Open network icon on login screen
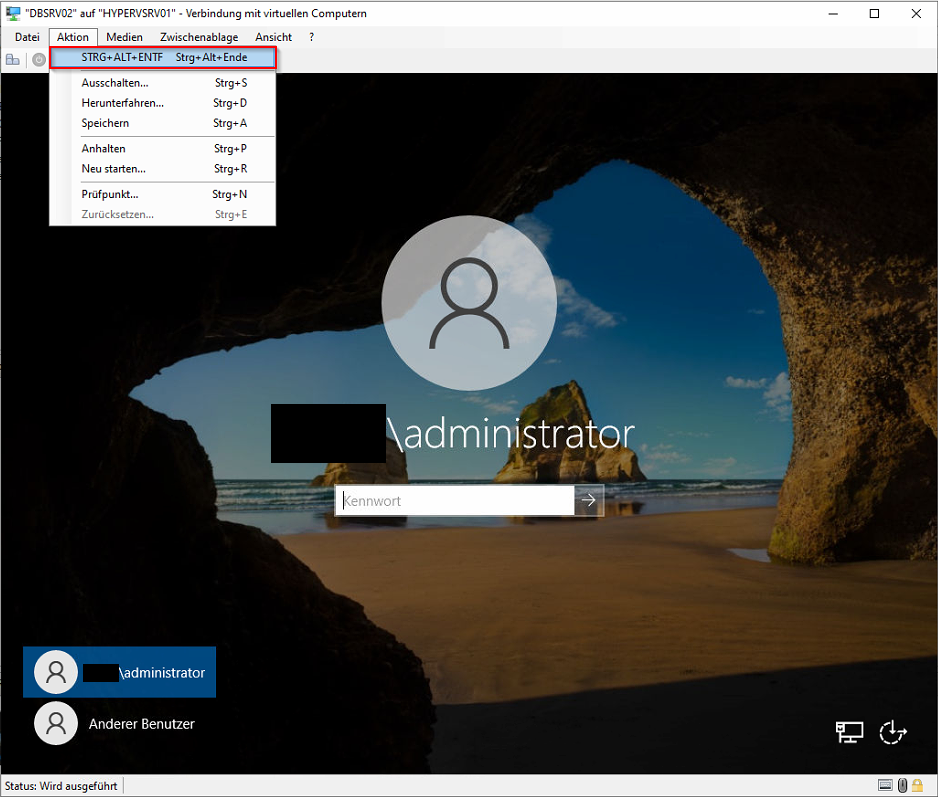The height and width of the screenshot is (797, 938). 849,732
